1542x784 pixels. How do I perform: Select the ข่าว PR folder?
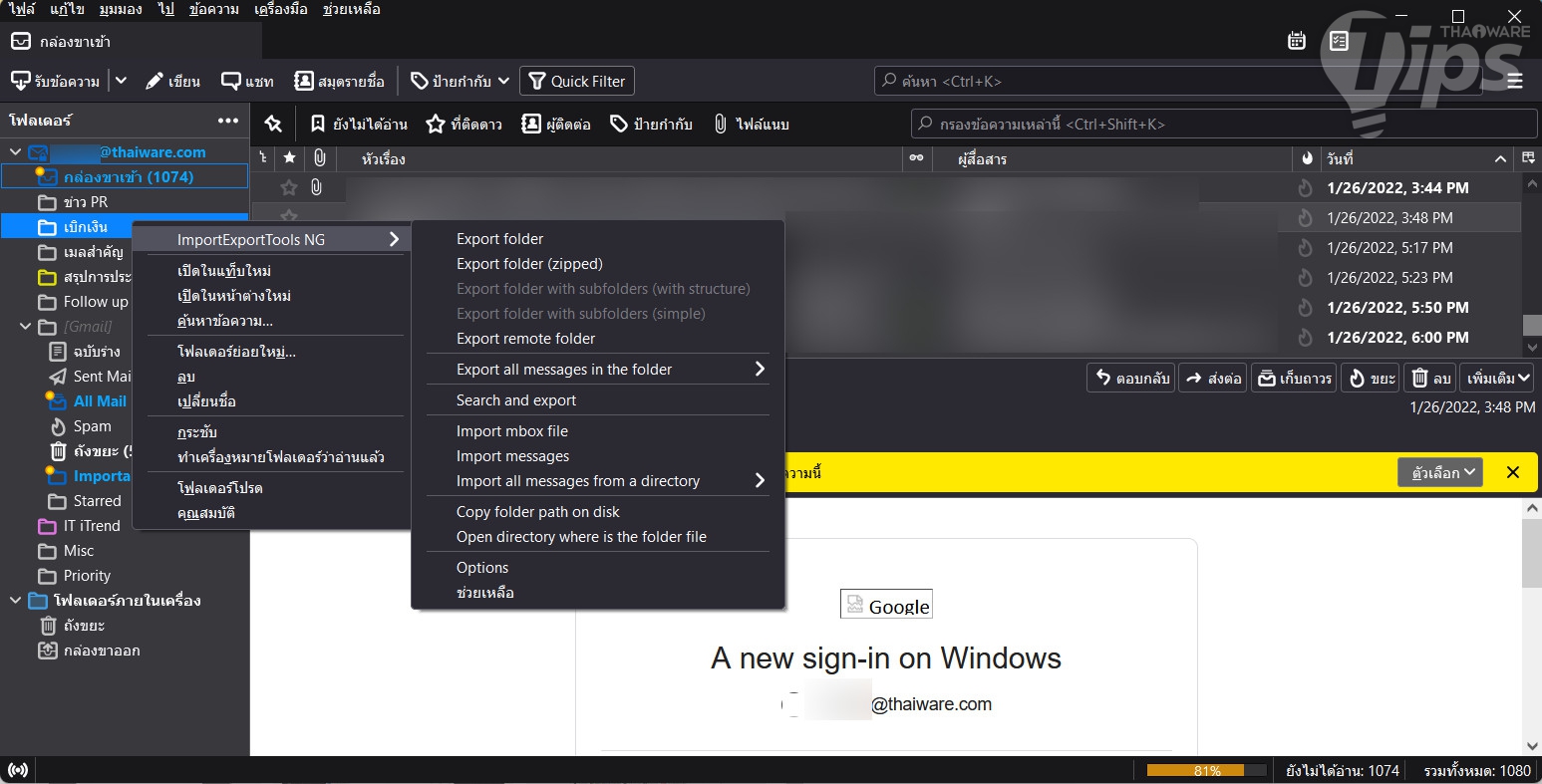tap(86, 202)
